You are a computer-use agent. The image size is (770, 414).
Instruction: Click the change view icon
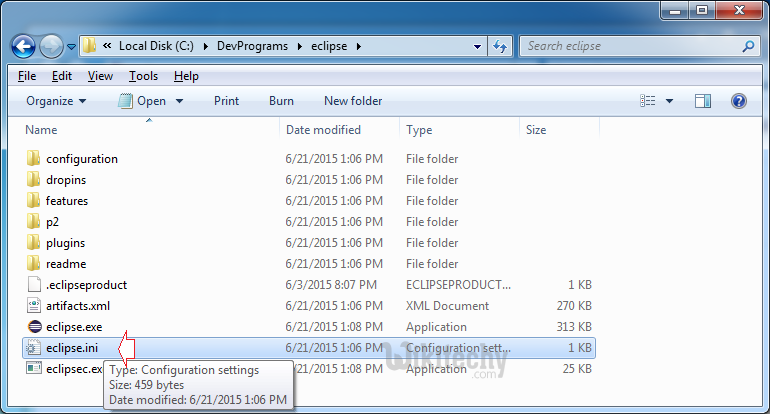click(x=648, y=101)
